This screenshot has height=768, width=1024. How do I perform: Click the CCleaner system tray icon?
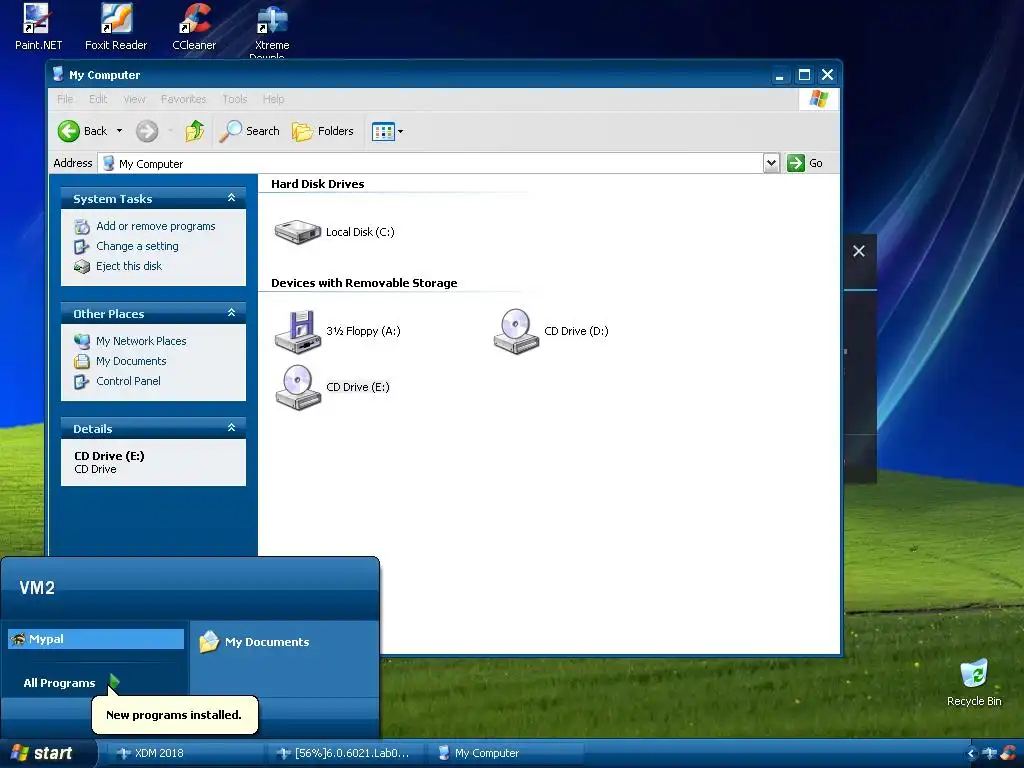(1008, 754)
